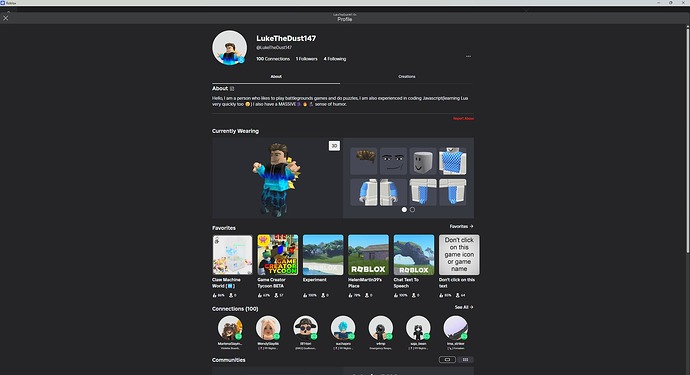The image size is (690, 375).
Task: Show second page of worn items
Action: 412,210
